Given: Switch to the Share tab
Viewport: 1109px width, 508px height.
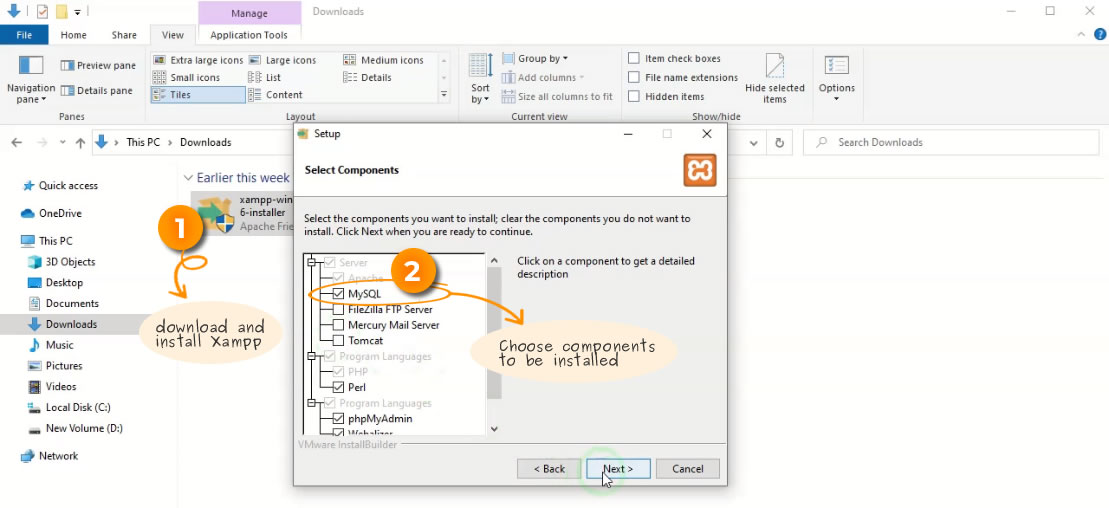Looking at the screenshot, I should tap(124, 35).
